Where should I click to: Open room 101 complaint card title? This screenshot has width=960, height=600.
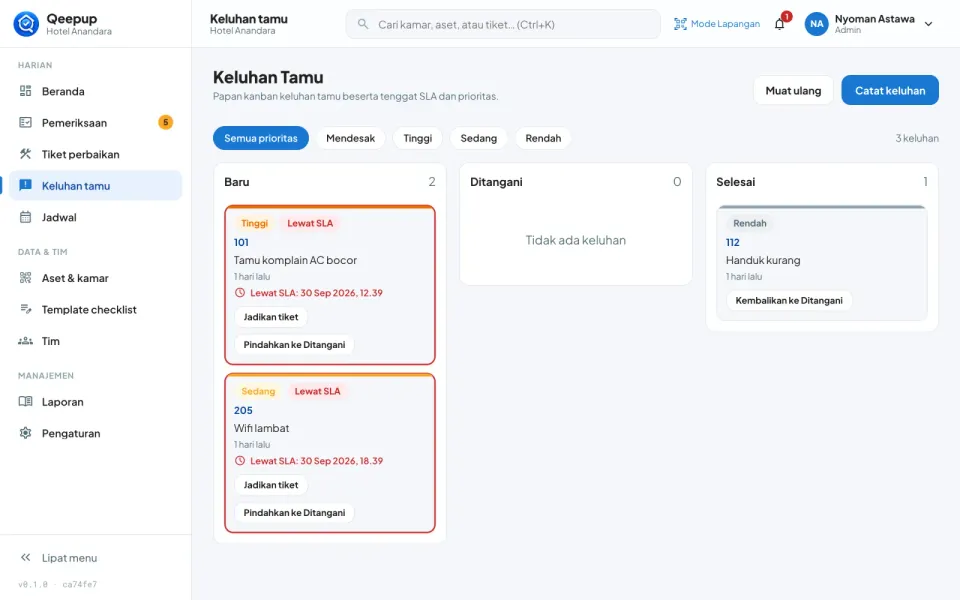(x=241, y=242)
